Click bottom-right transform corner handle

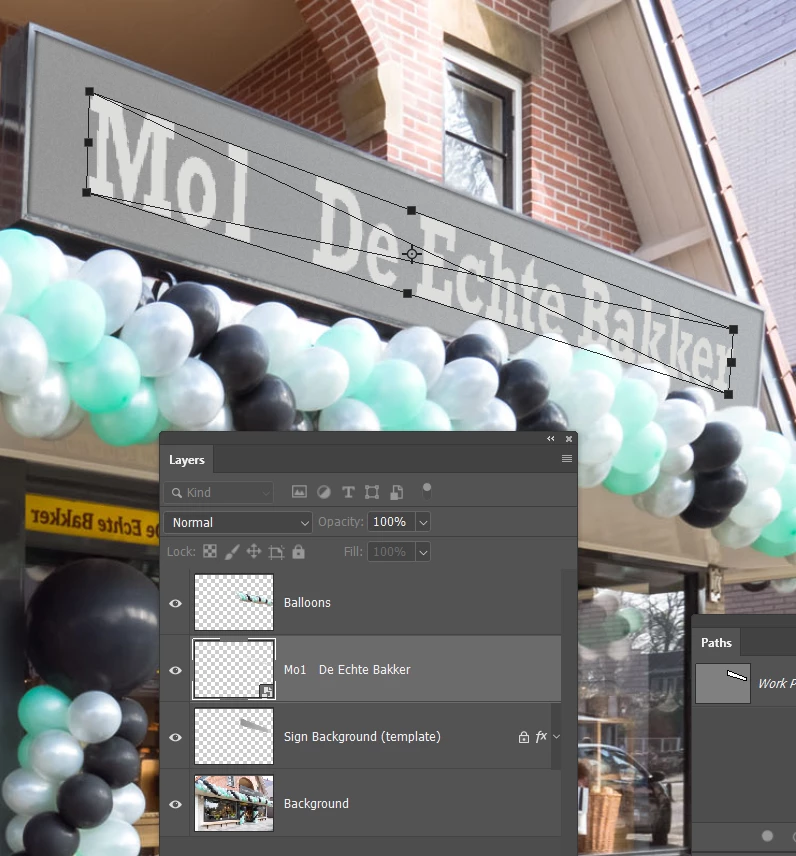coord(728,394)
